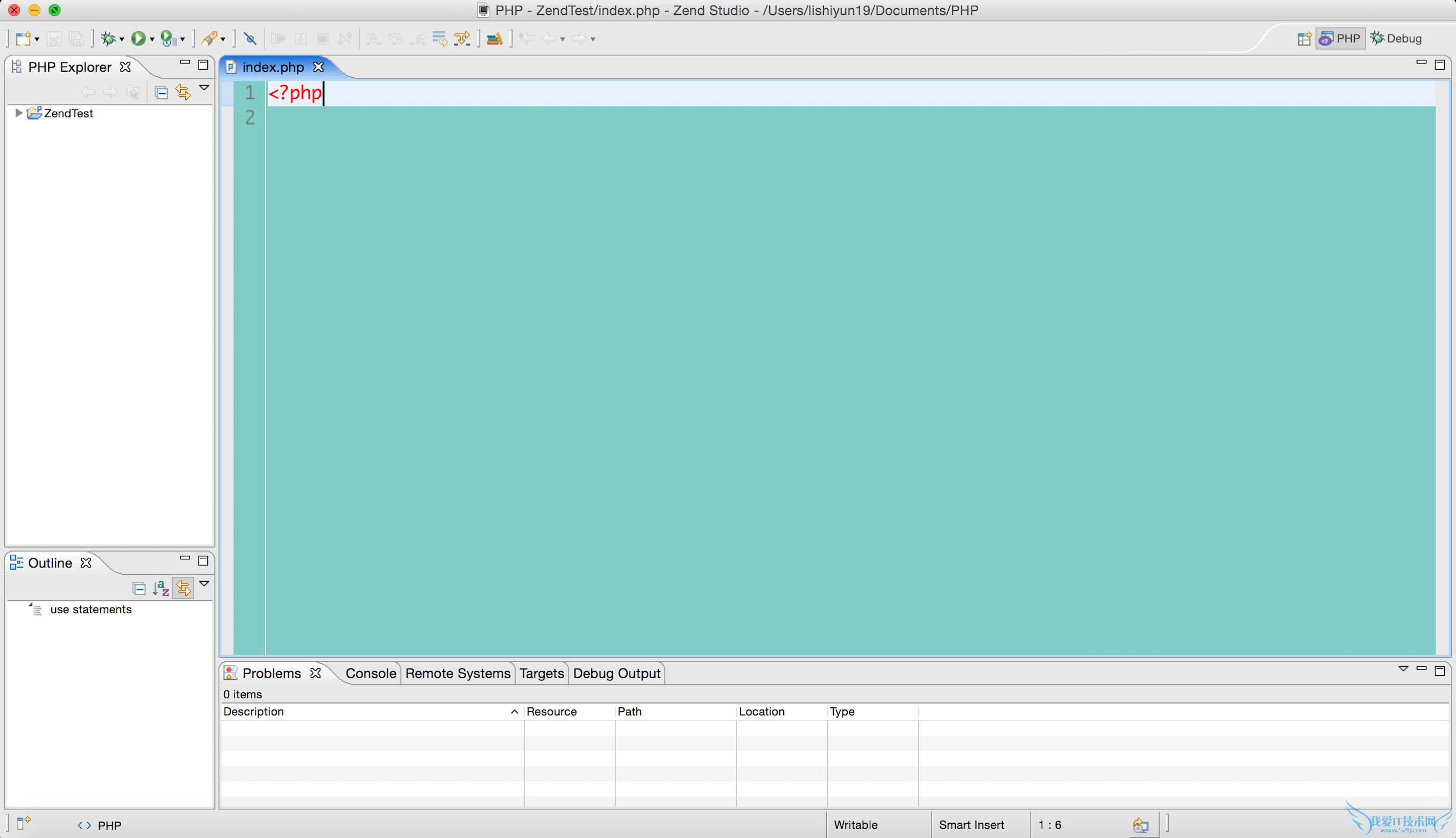Open the Run button dropdown arrow
Screen dimensions: 1456x838
(x=153, y=39)
